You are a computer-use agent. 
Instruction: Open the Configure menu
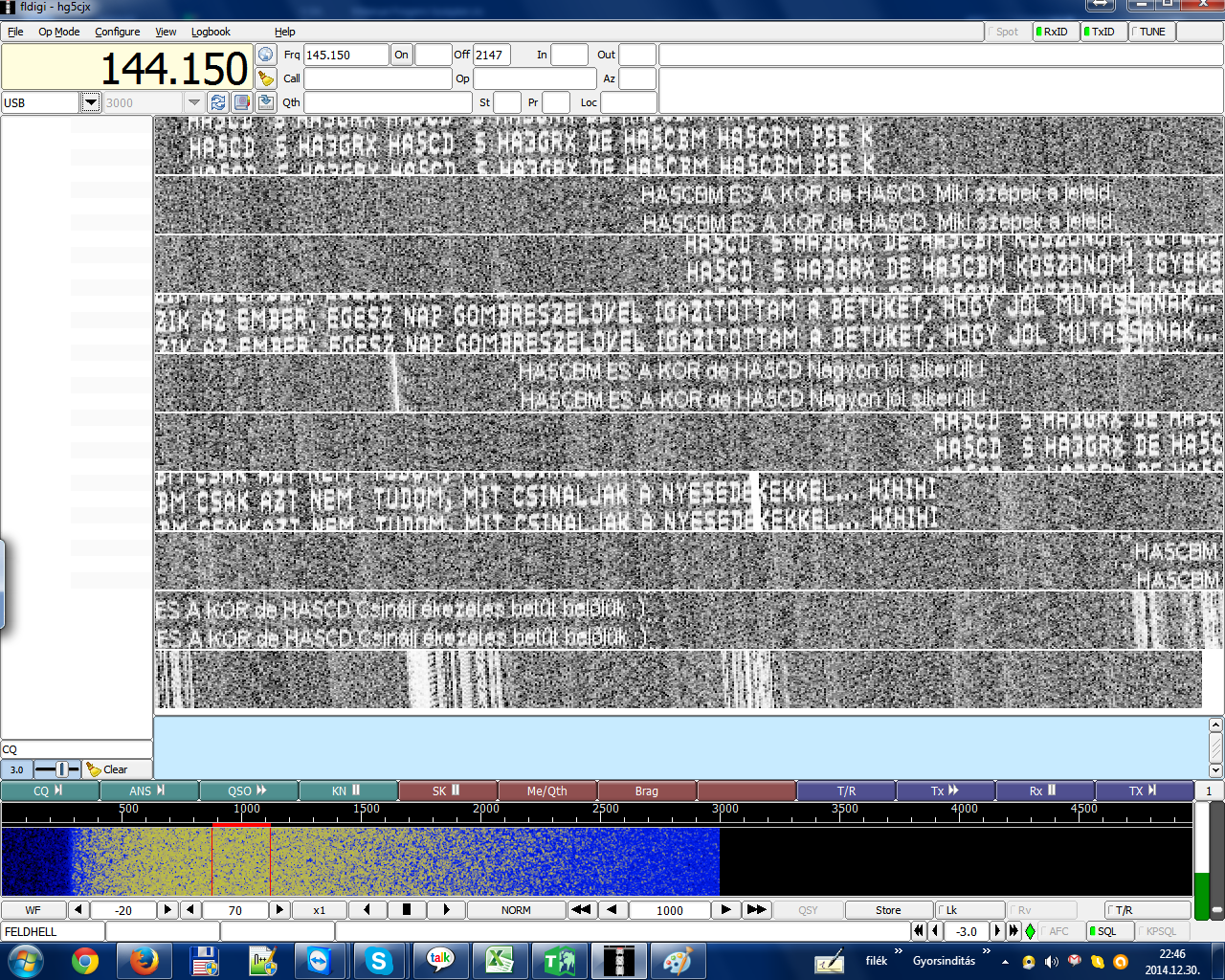(117, 32)
